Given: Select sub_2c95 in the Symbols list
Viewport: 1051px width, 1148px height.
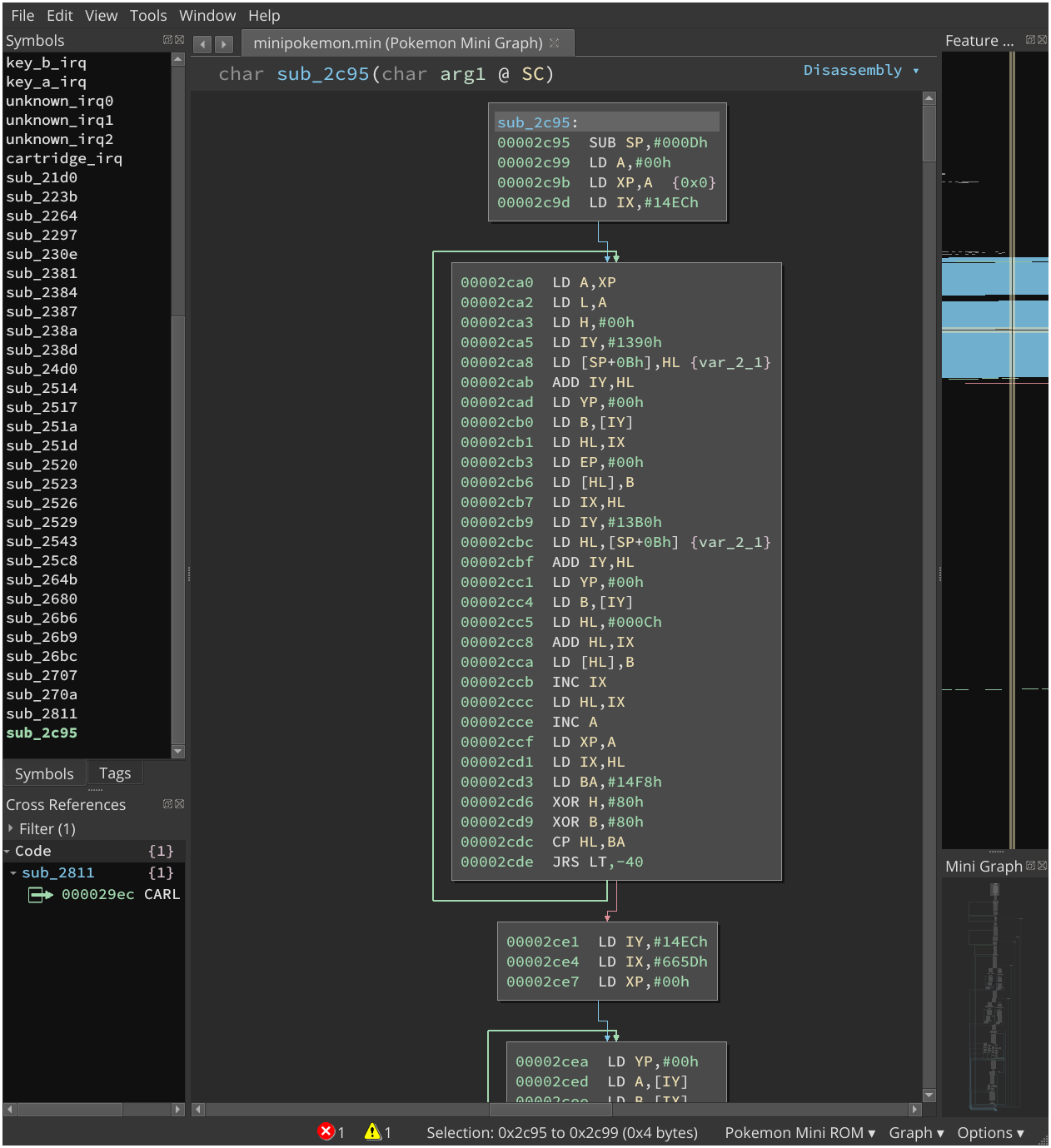Looking at the screenshot, I should tap(42, 733).
